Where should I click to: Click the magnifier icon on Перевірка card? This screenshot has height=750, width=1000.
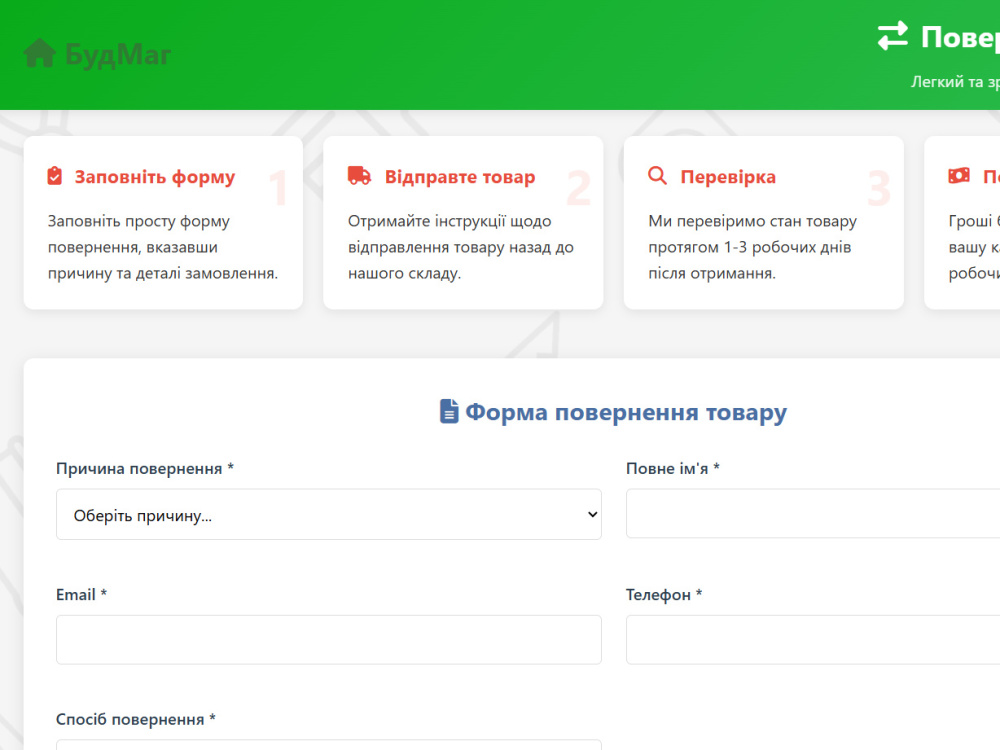point(658,175)
